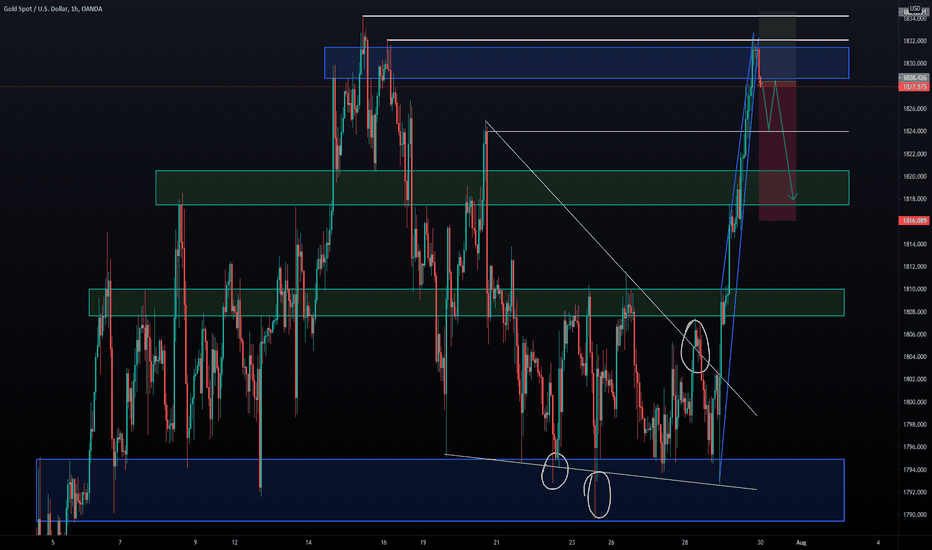Click the 12 date label on time axis
Screen dimensions: 932x550
[x=235, y=542]
